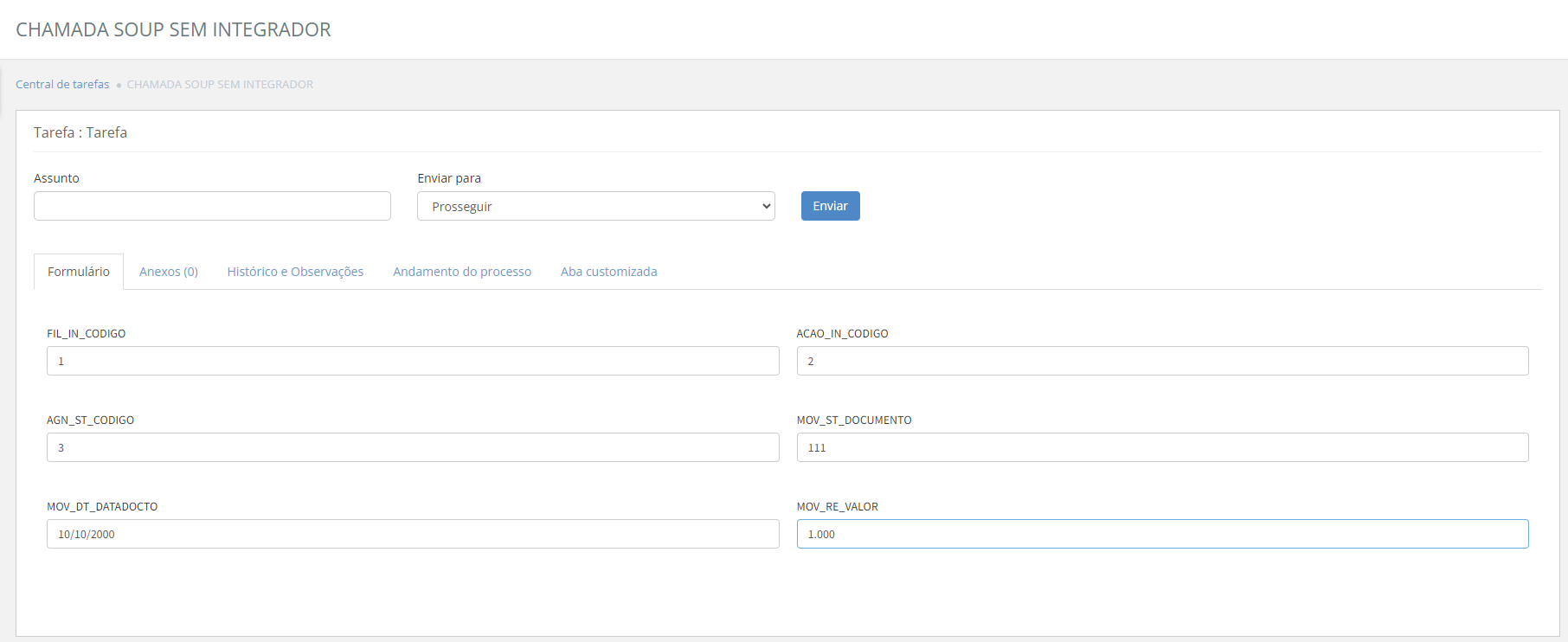Expand the Enviar para Prosseguir dropdown
The image size is (1568, 642).
coord(595,206)
